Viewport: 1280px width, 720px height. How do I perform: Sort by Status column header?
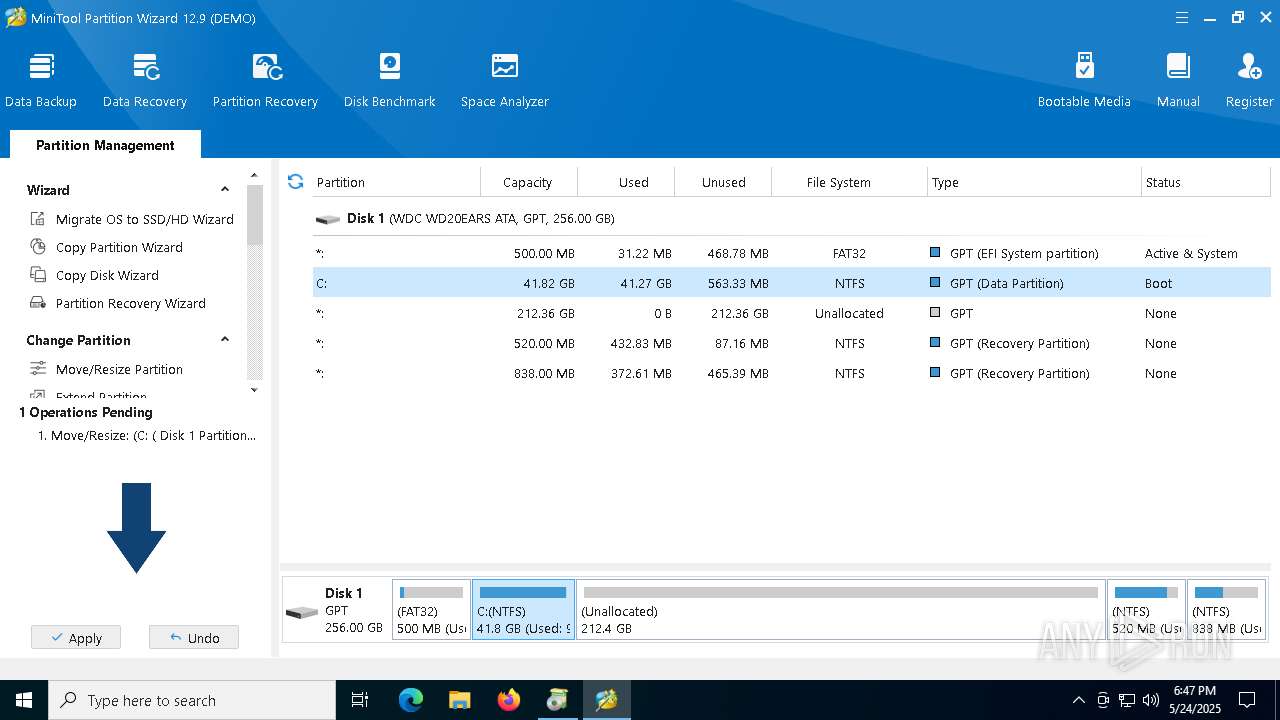click(x=1205, y=182)
